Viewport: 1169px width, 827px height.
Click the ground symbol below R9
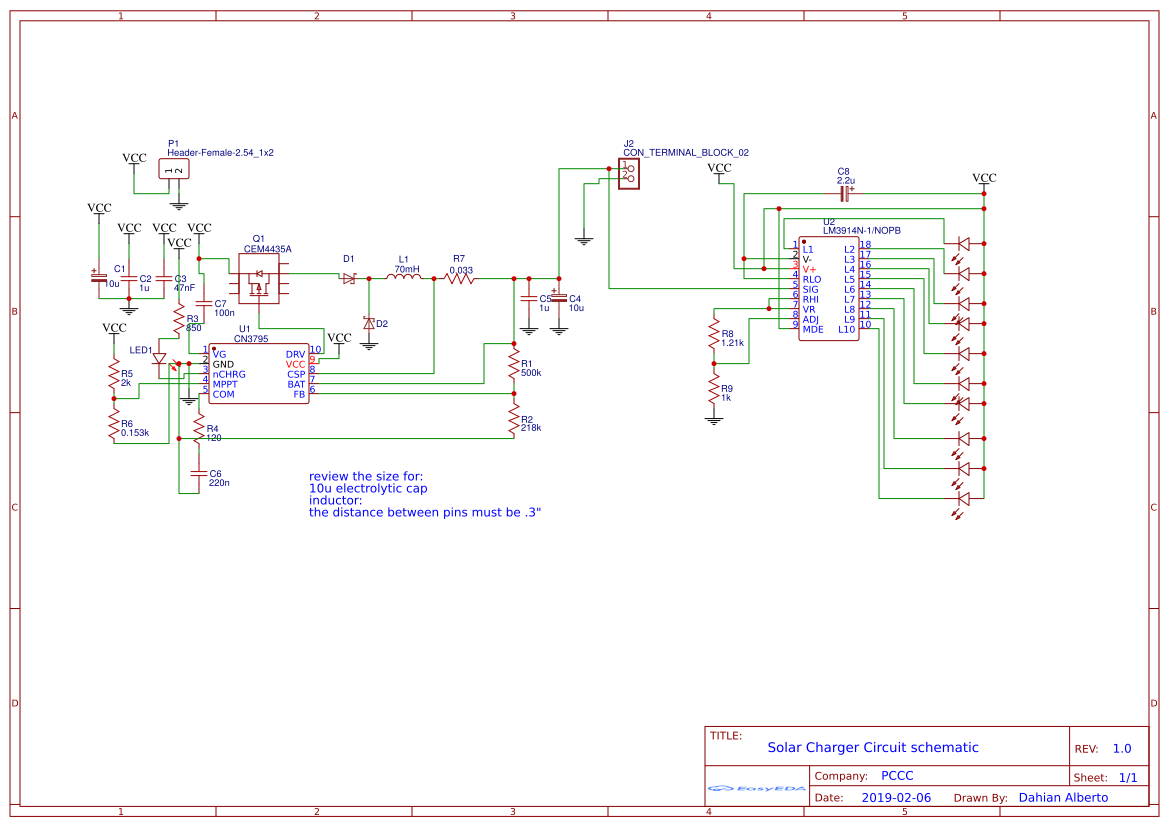coord(714,420)
